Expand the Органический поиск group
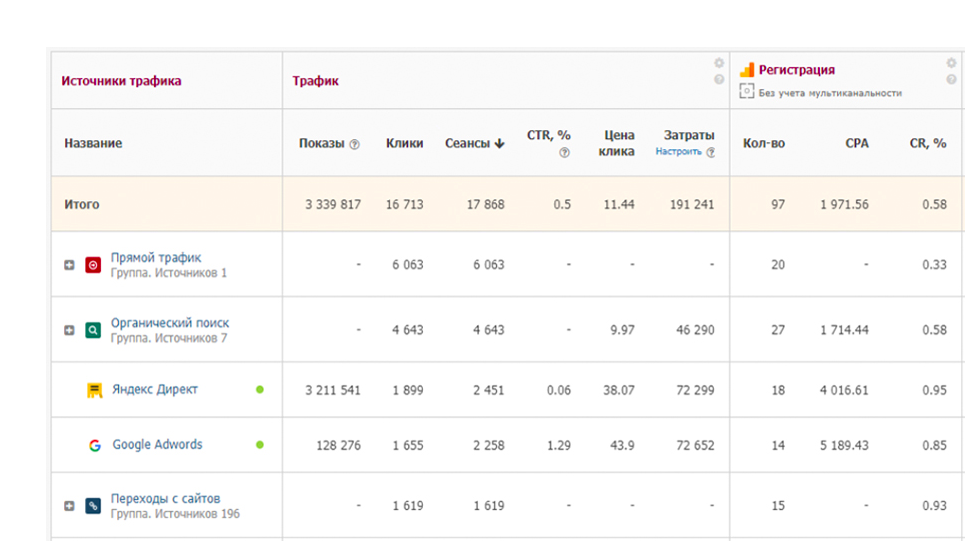Image resolution: width=973 pixels, height=550 pixels. [70, 330]
